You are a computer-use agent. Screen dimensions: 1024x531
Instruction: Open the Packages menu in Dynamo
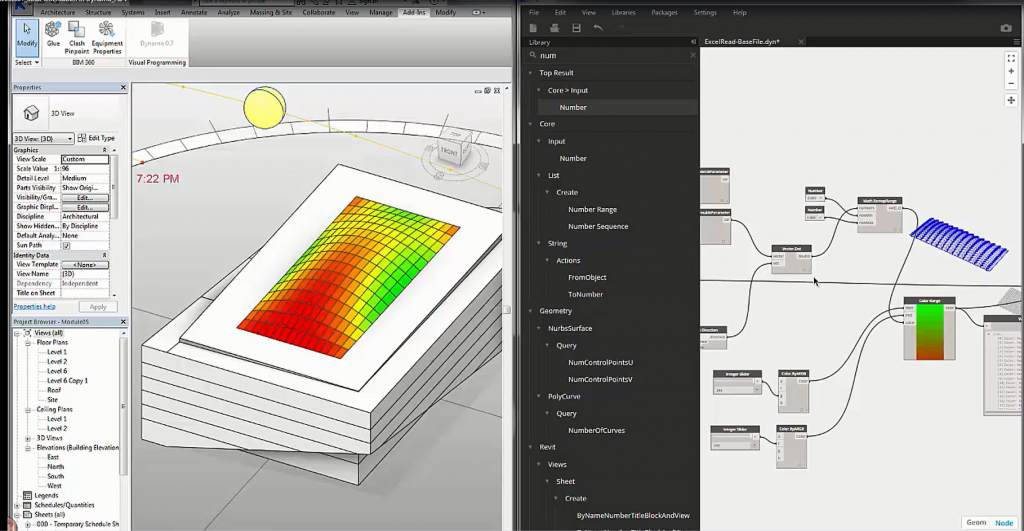(x=663, y=12)
